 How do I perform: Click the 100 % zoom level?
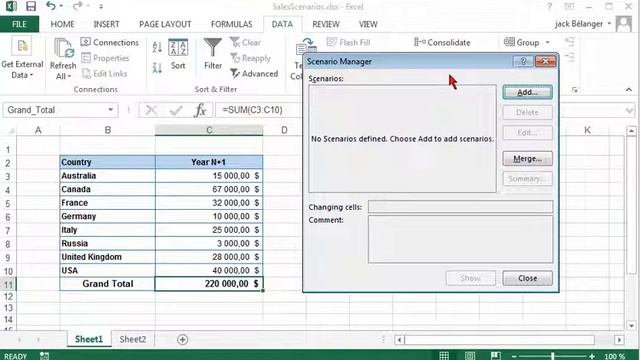tap(614, 356)
